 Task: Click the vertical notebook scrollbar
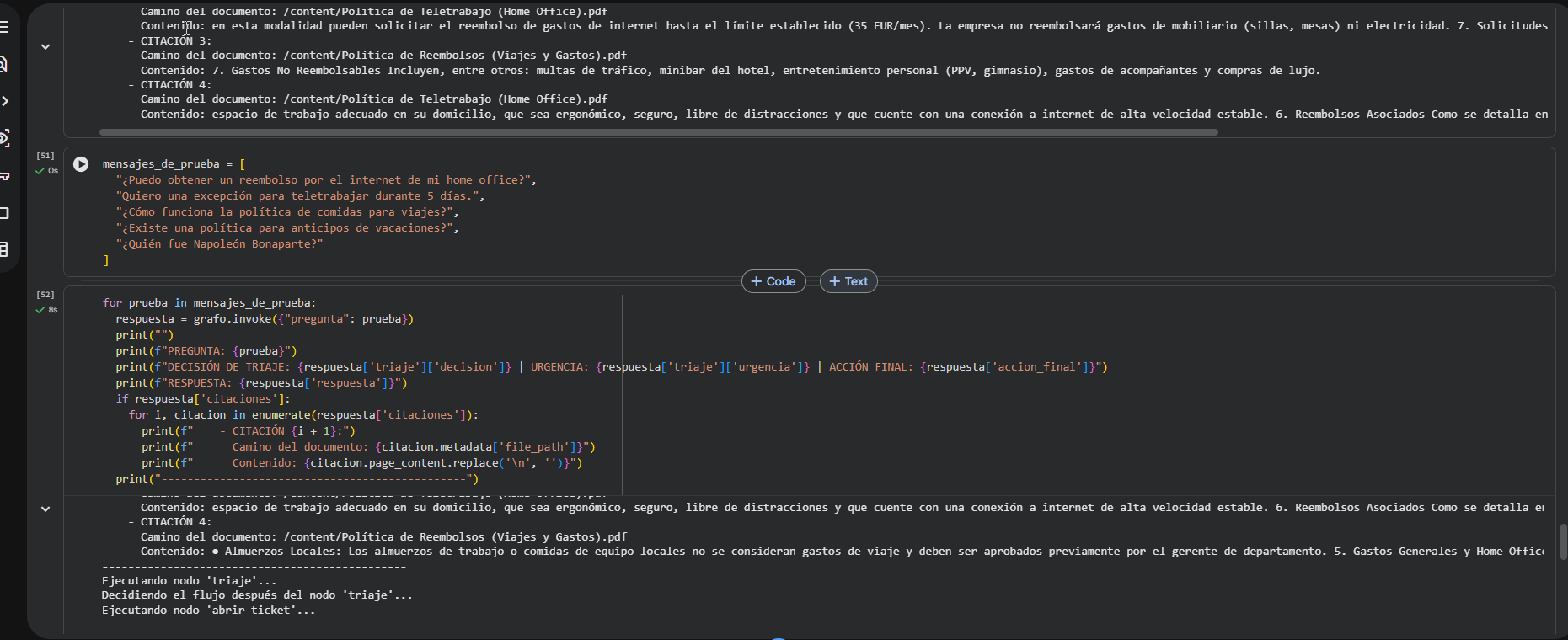click(x=1563, y=541)
